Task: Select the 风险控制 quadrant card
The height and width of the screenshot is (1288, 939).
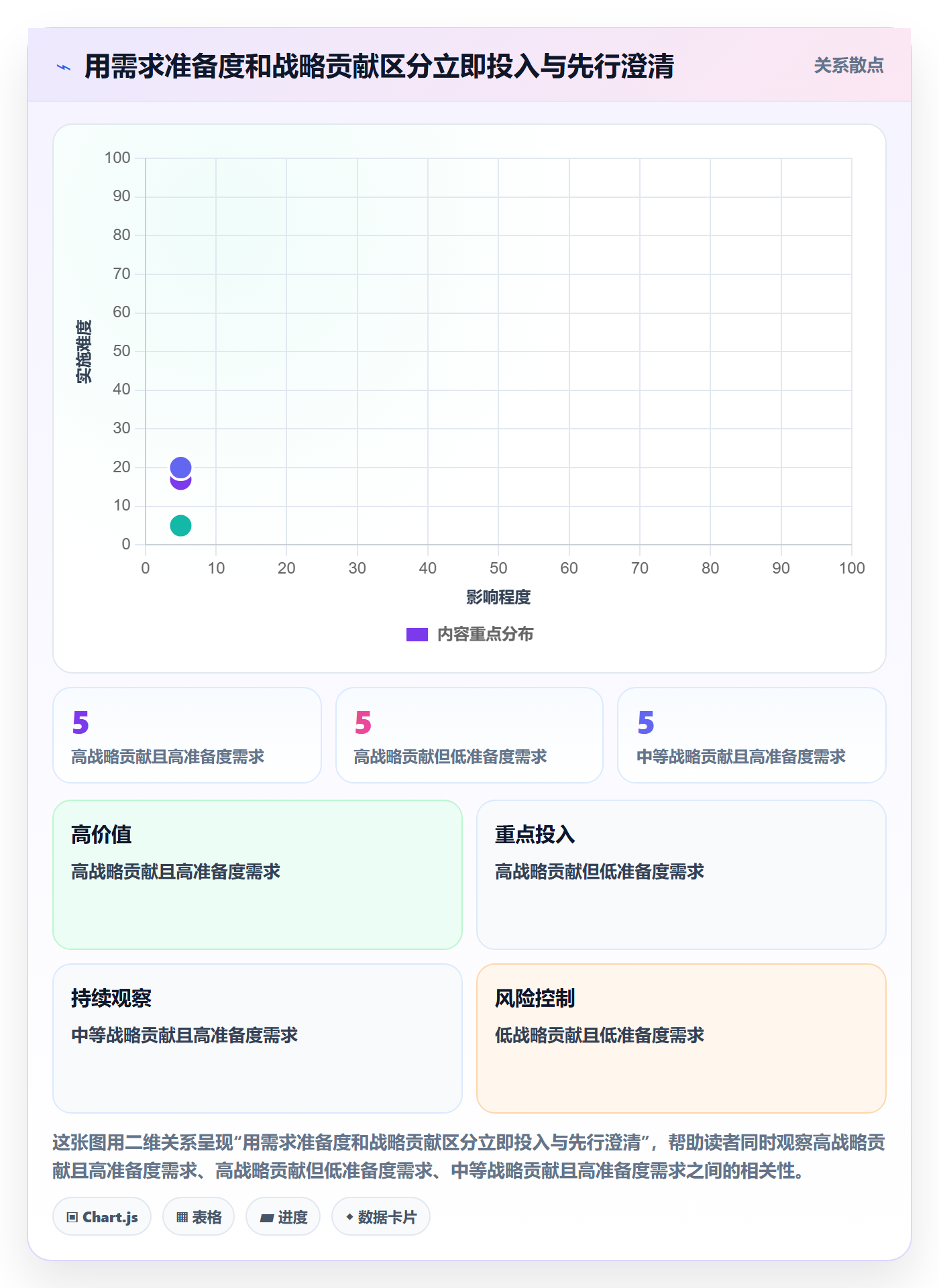Action: coord(681,1038)
